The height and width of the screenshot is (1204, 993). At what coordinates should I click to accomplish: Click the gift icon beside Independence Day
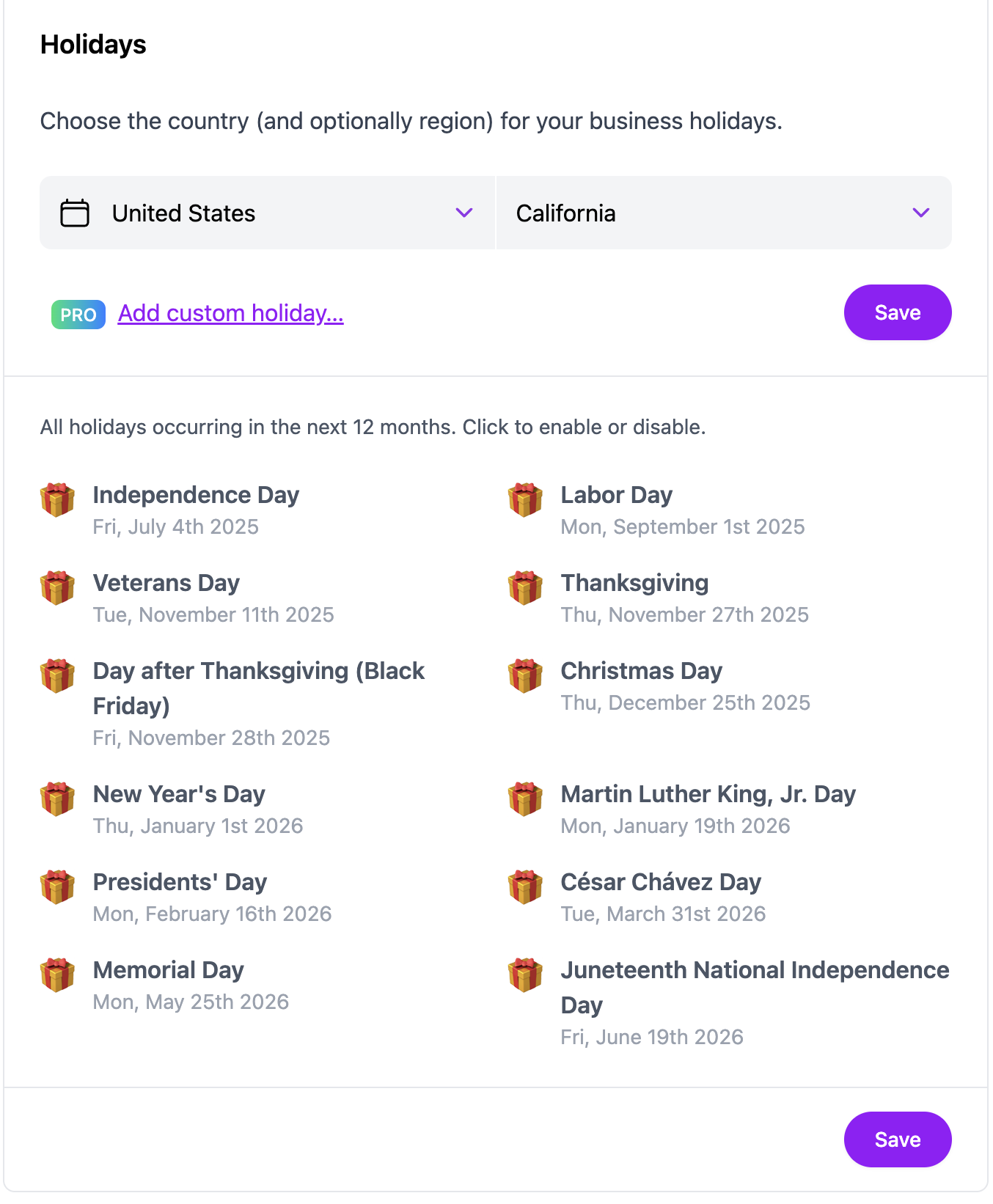click(57, 500)
